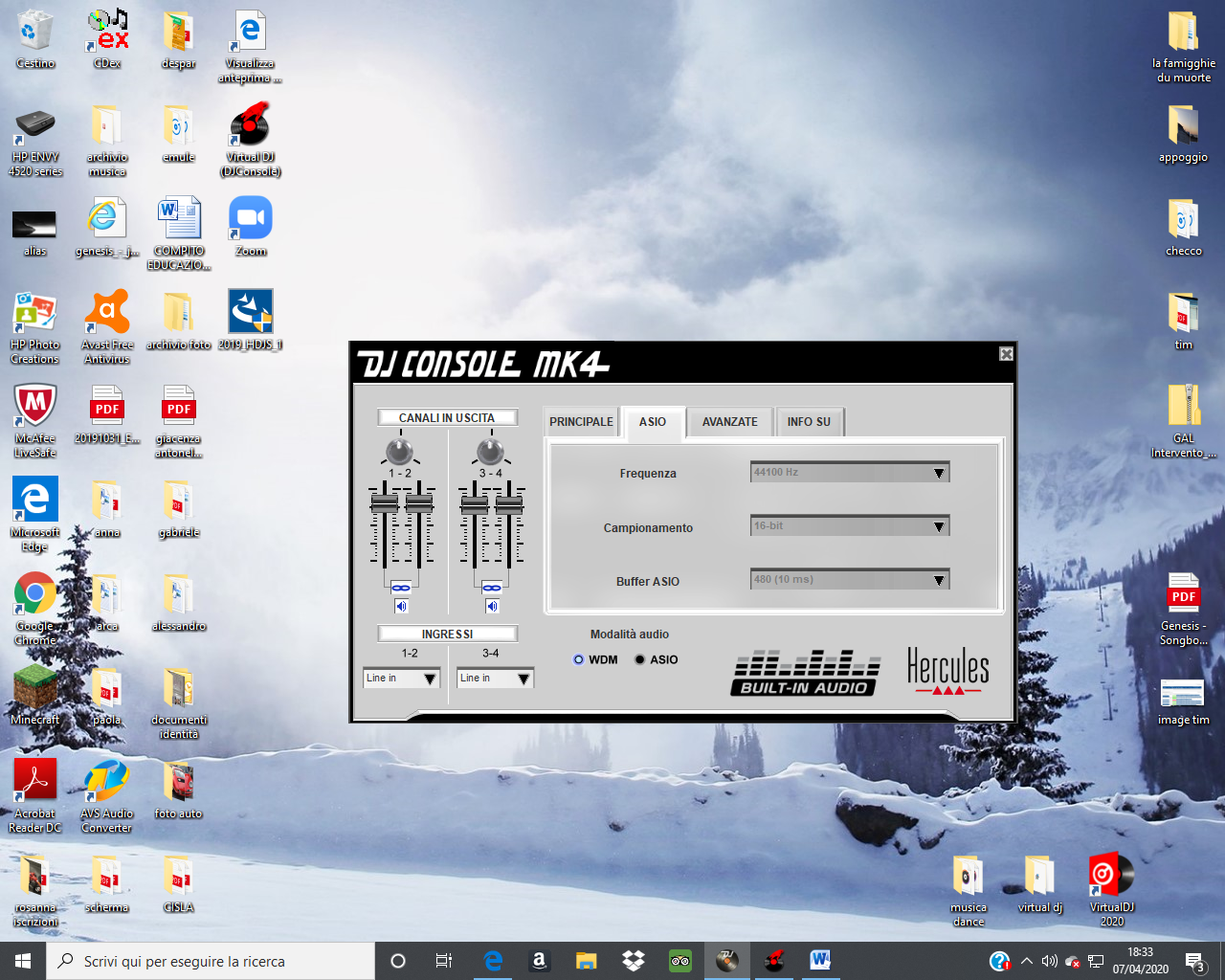Open the CDex desktop shortcut
This screenshot has height=980, width=1225.
pos(107,40)
